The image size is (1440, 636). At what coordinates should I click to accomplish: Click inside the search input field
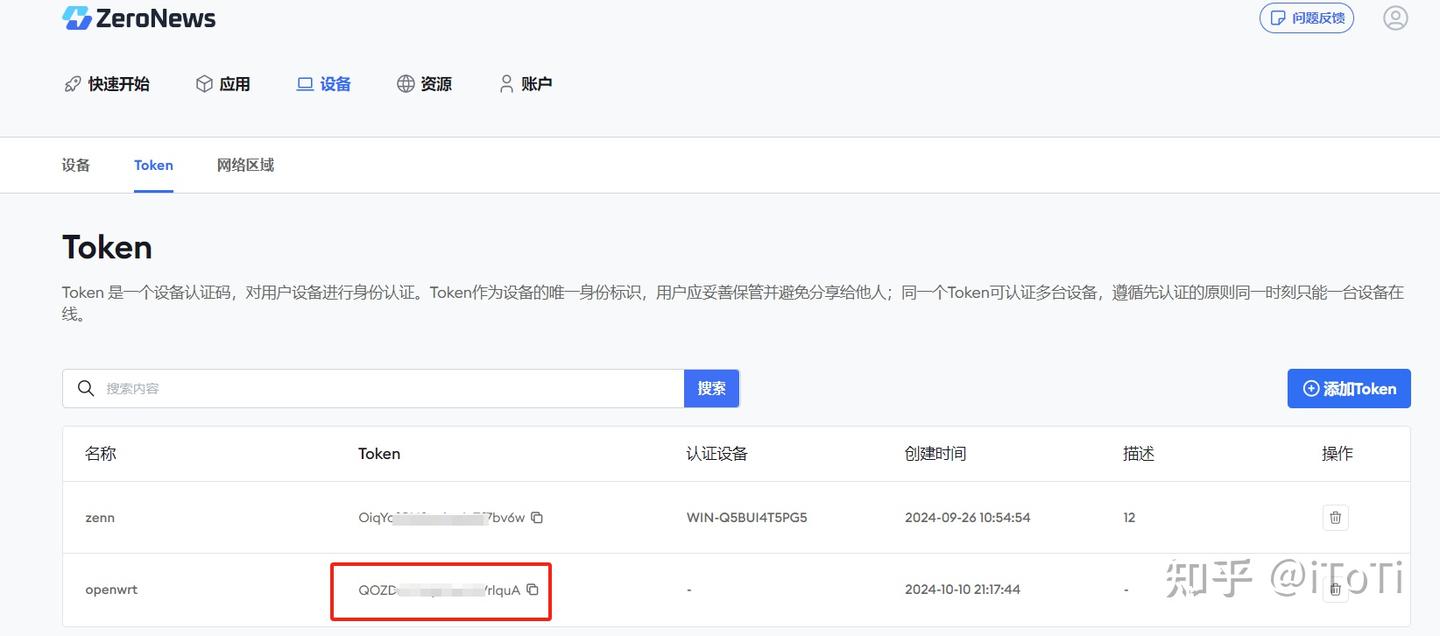(300, 388)
